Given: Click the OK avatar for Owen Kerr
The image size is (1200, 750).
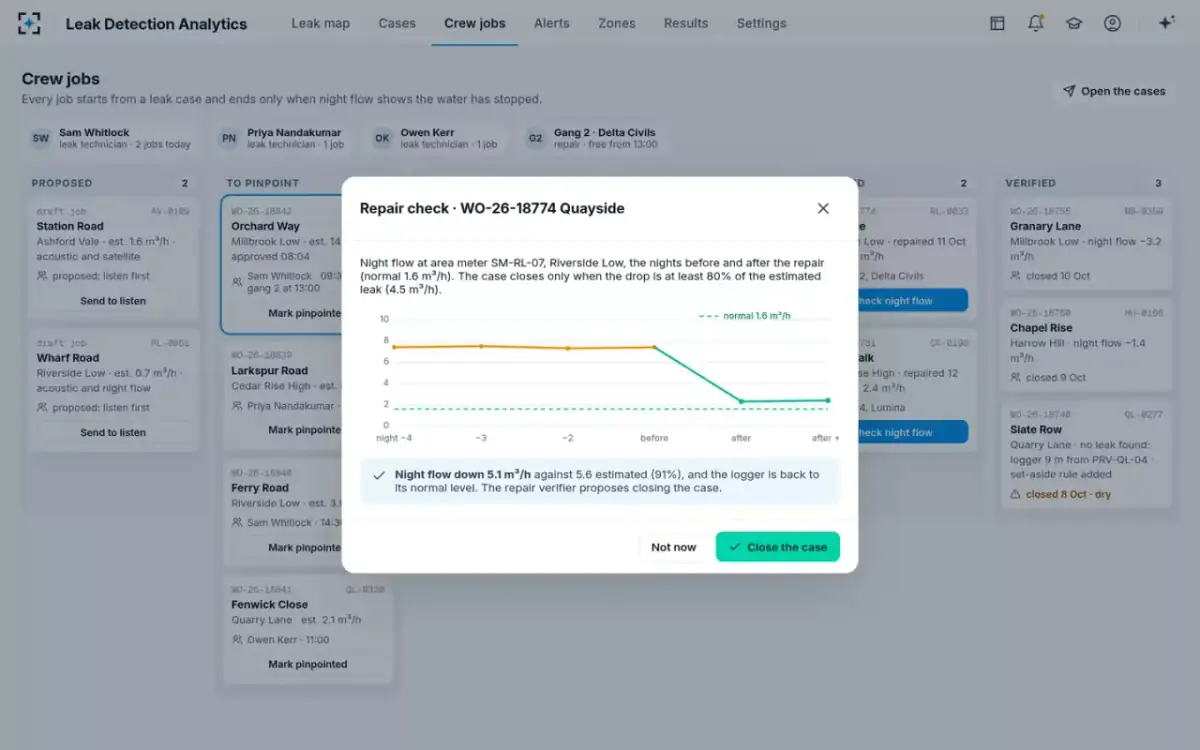Looking at the screenshot, I should [382, 138].
